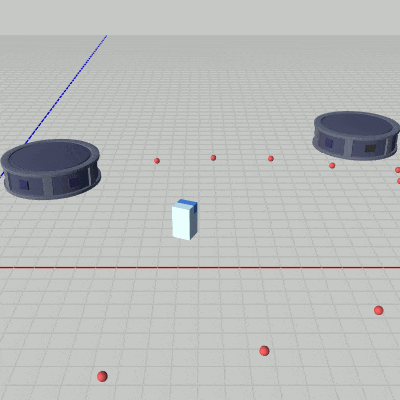Click the red sphere just below the right platform
The width and height of the screenshot is (400, 400).
[332, 165]
